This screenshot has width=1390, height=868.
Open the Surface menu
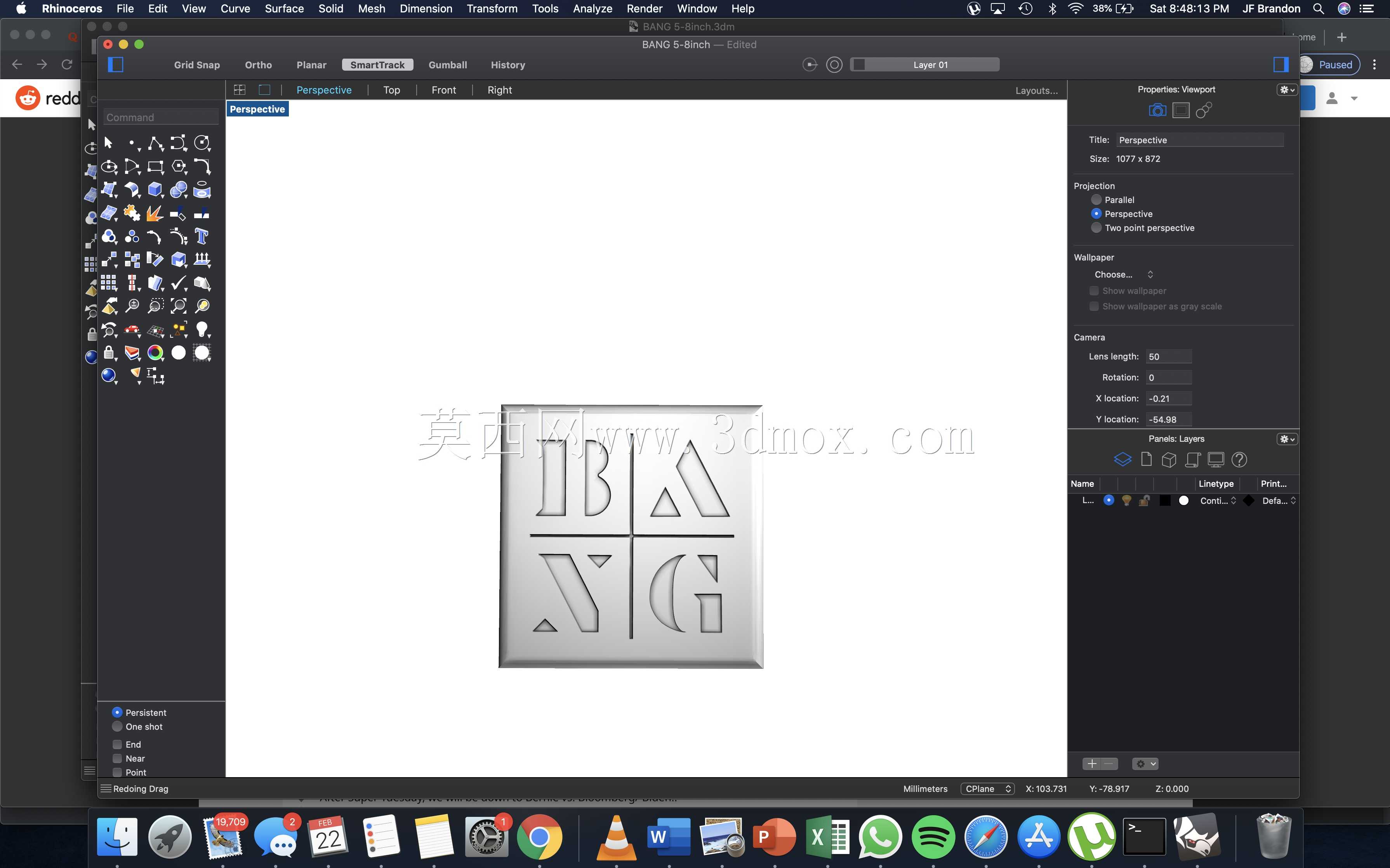284,9
